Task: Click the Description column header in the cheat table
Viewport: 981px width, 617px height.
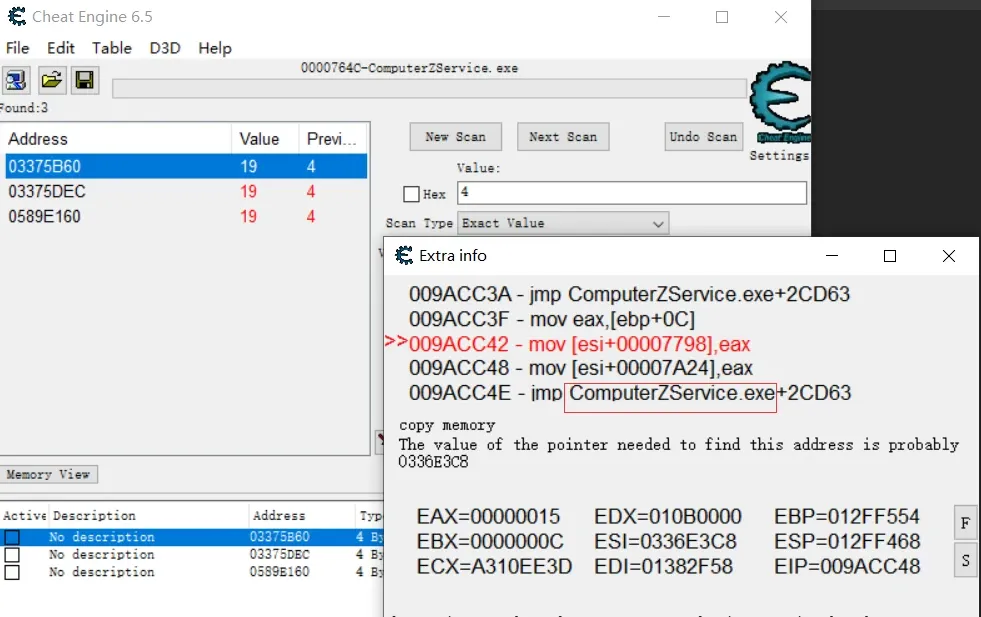Action: (x=149, y=516)
